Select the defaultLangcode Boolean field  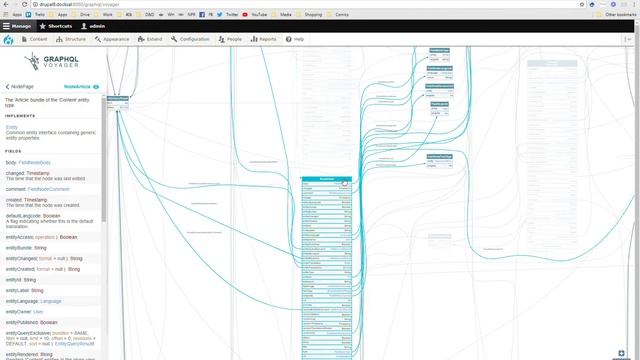(x=51, y=221)
